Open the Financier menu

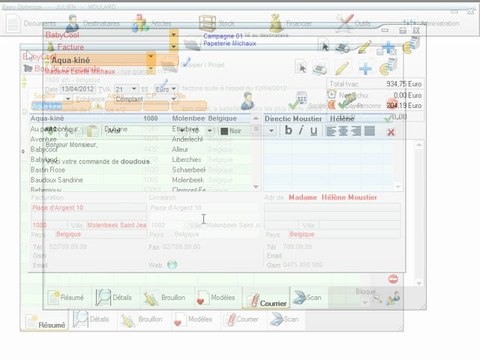pos(291,23)
